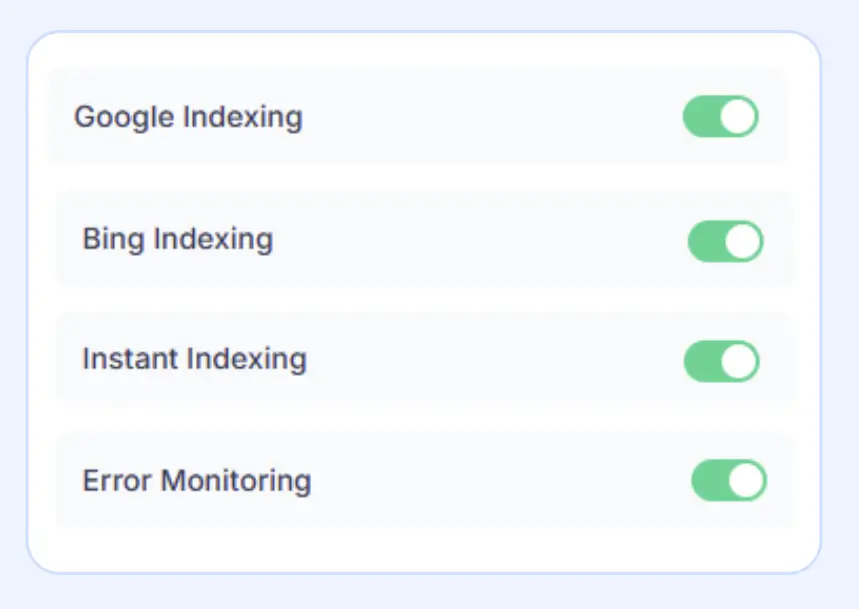Click the Instant Indexing row background

(x=420, y=361)
